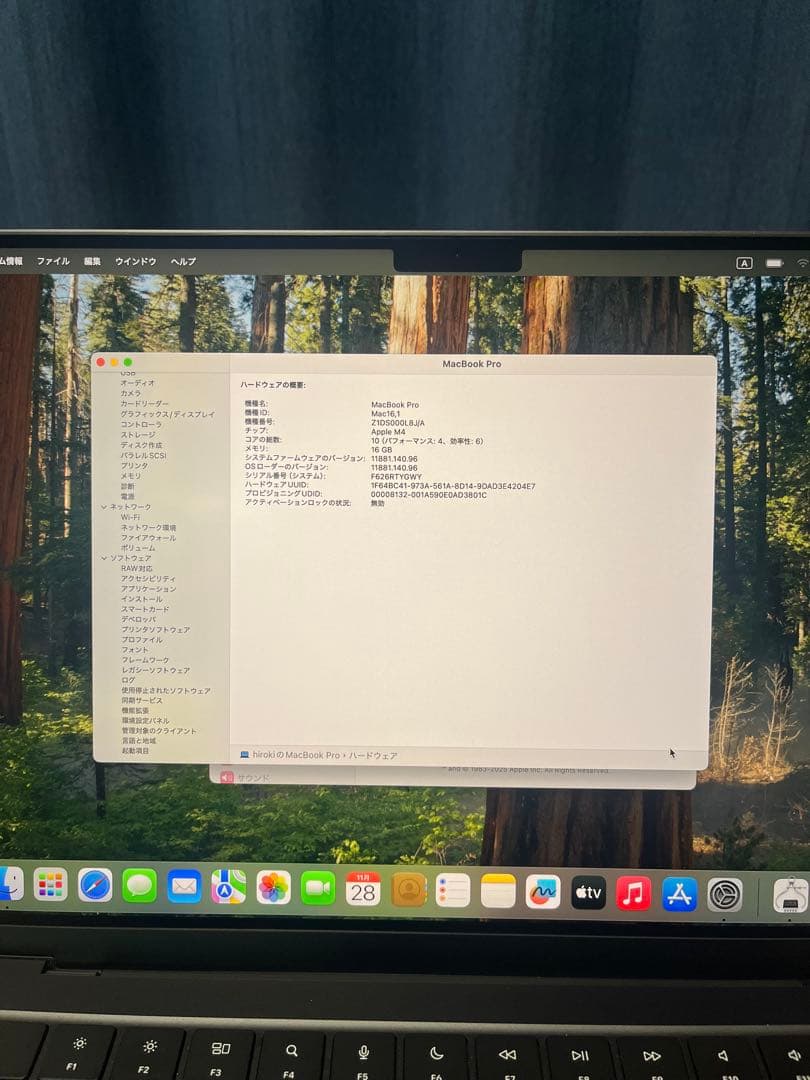Screen dimensions: 810x1080
Task: Open the Music app in Dock
Action: tap(634, 893)
